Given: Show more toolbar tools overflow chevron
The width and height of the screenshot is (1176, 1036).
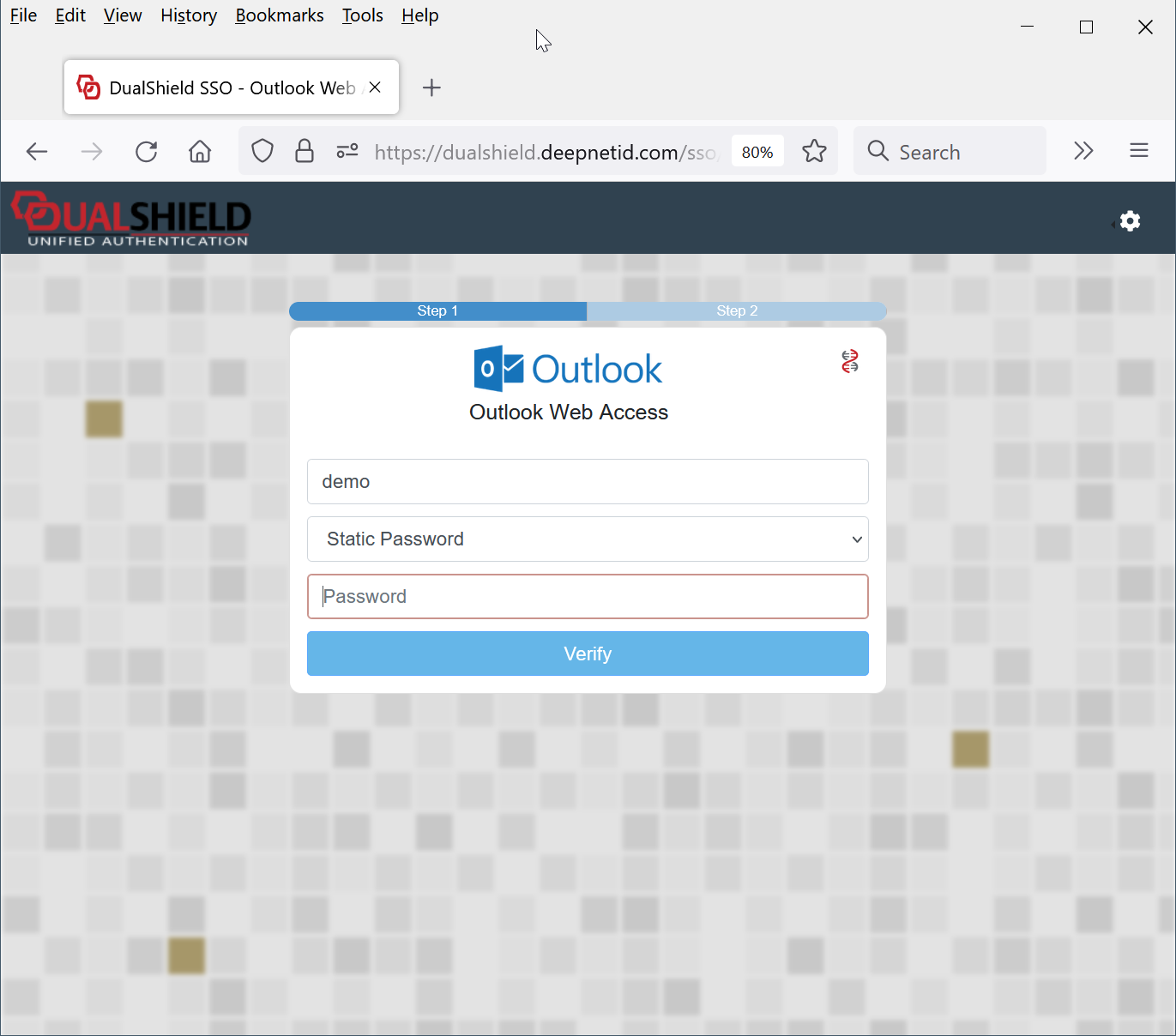Looking at the screenshot, I should [1083, 151].
